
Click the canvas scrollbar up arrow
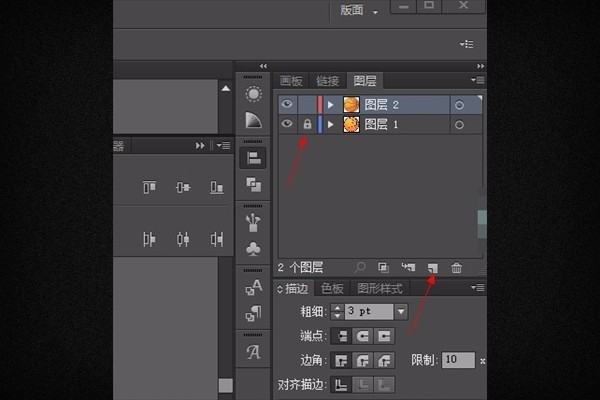coord(226,88)
